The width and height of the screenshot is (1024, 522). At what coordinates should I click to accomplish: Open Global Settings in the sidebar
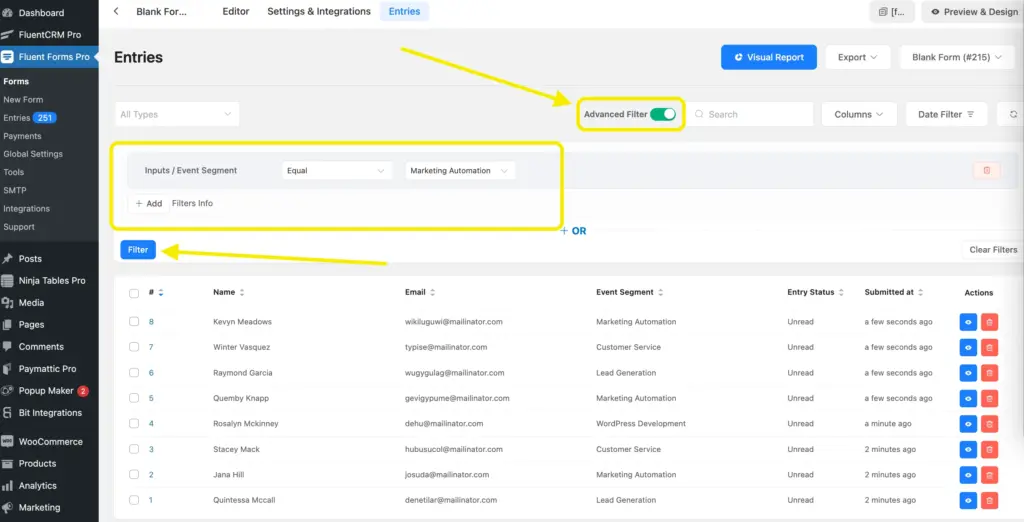click(33, 154)
